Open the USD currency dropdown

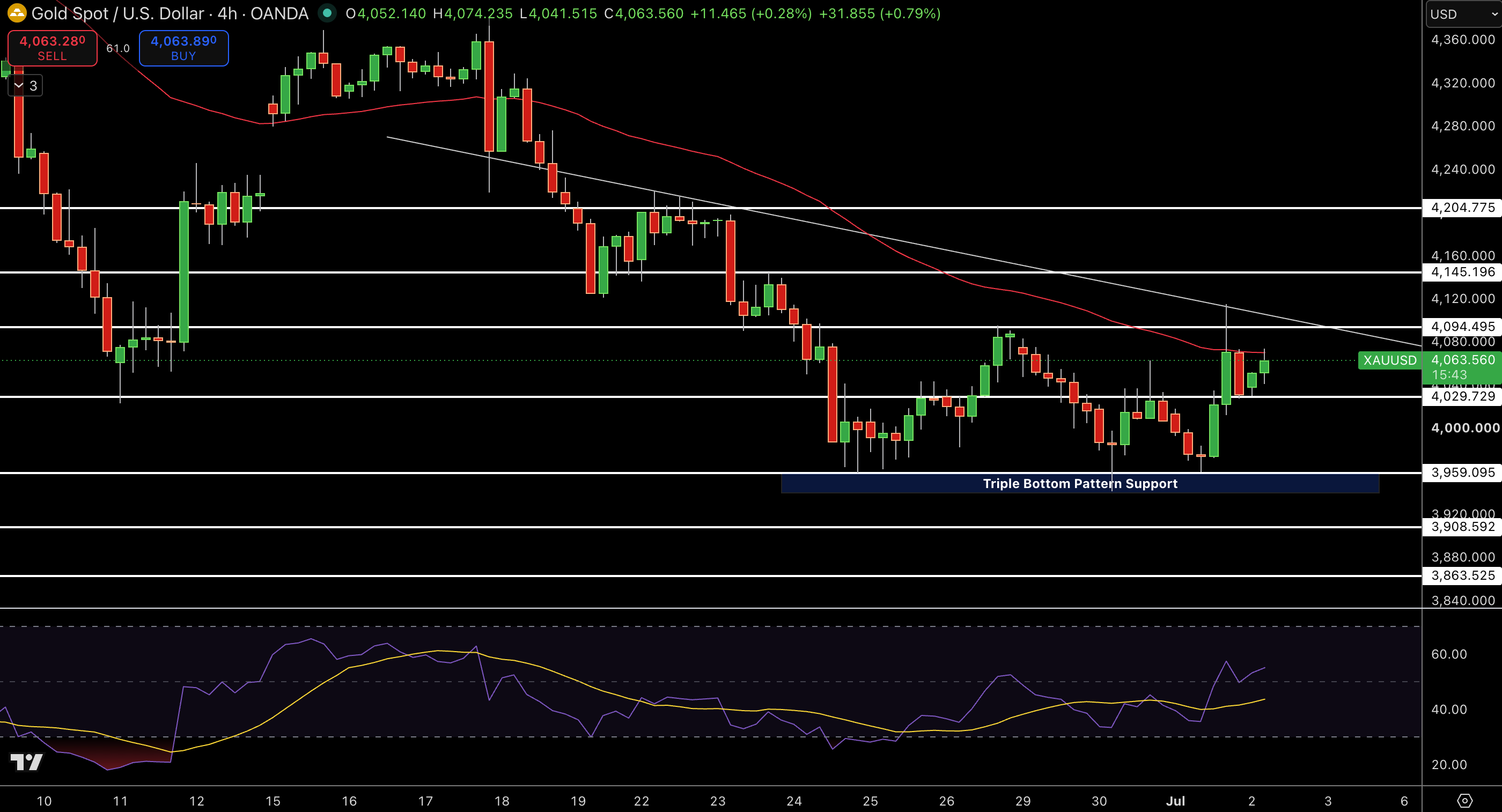coord(1463,14)
